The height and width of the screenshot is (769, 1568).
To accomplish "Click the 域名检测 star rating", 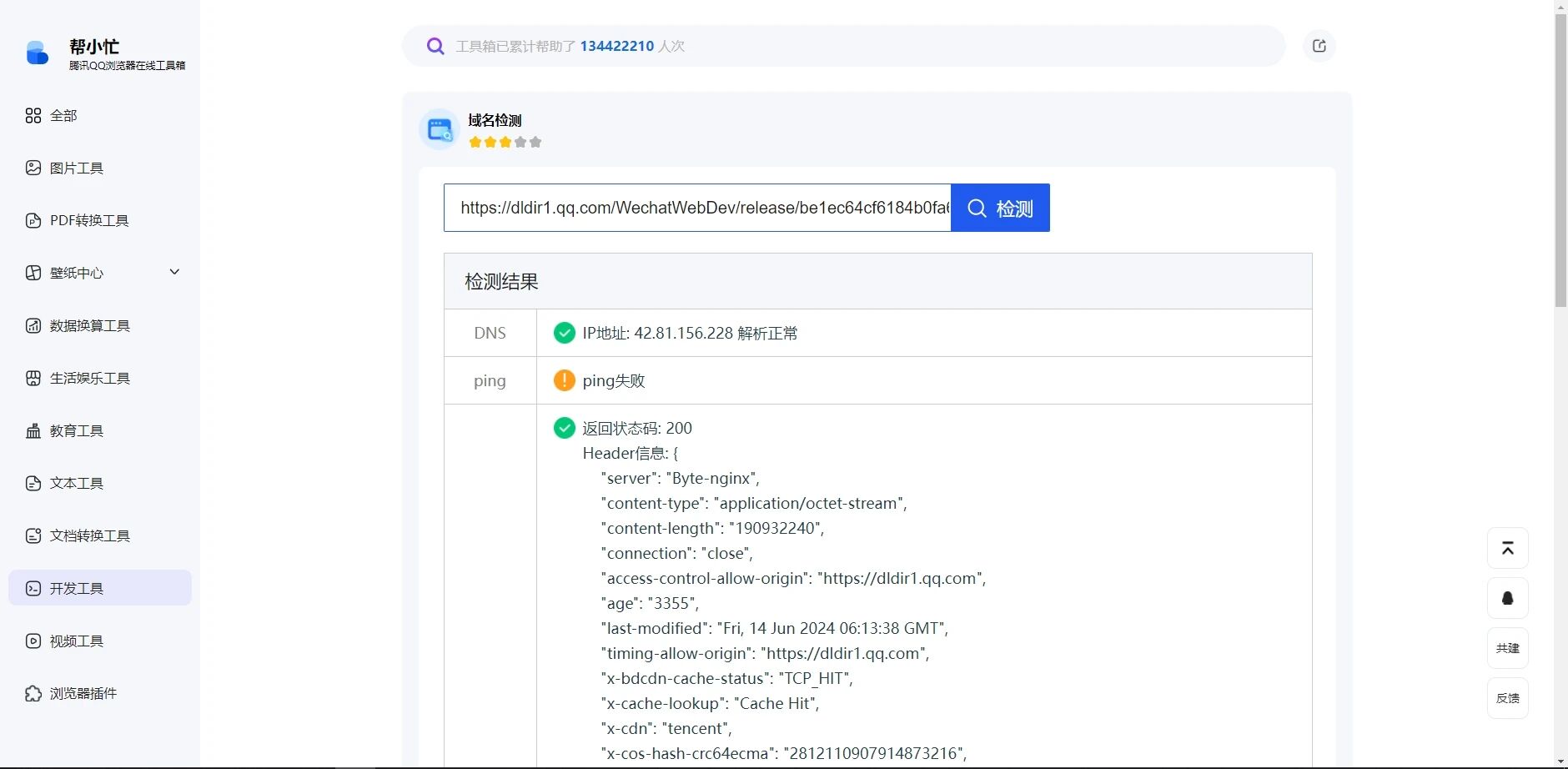I will tap(505, 143).
